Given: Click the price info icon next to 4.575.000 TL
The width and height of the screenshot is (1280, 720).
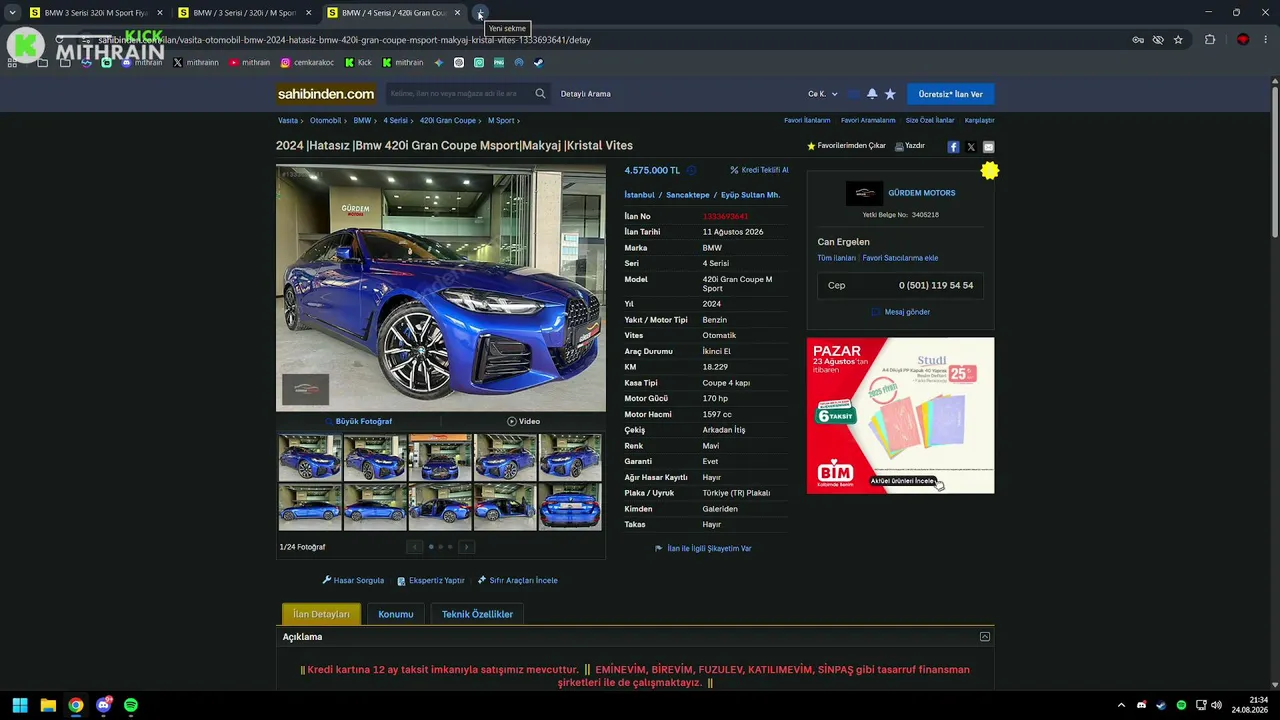Looking at the screenshot, I should coord(691,171).
